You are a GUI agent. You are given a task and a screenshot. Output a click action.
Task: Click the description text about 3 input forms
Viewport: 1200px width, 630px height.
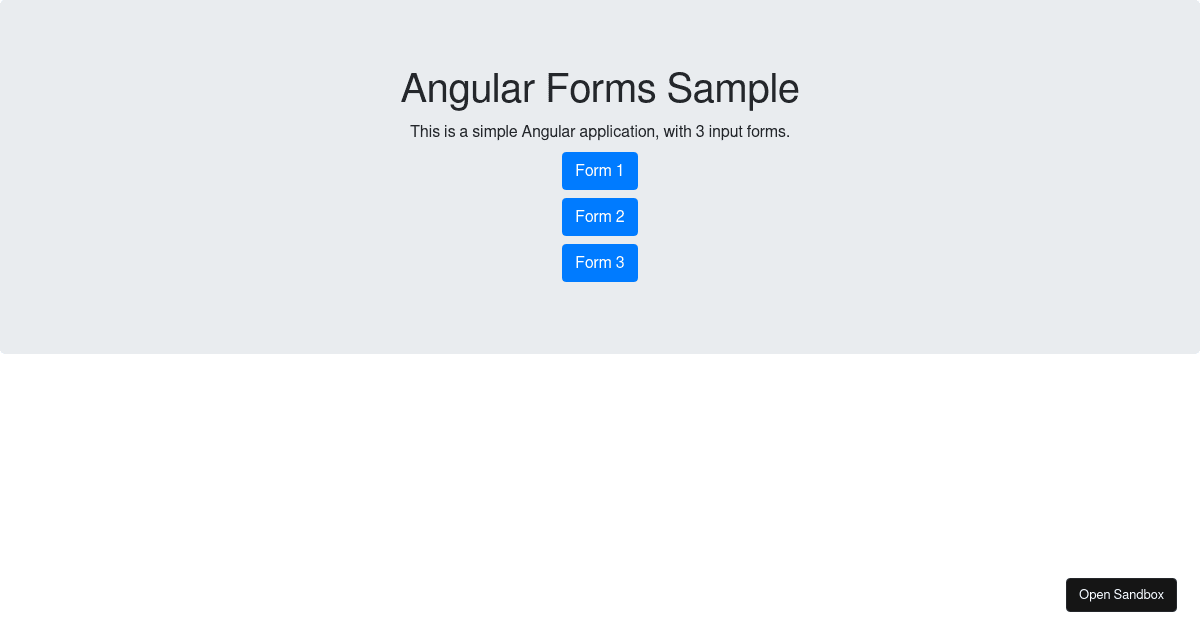click(600, 131)
